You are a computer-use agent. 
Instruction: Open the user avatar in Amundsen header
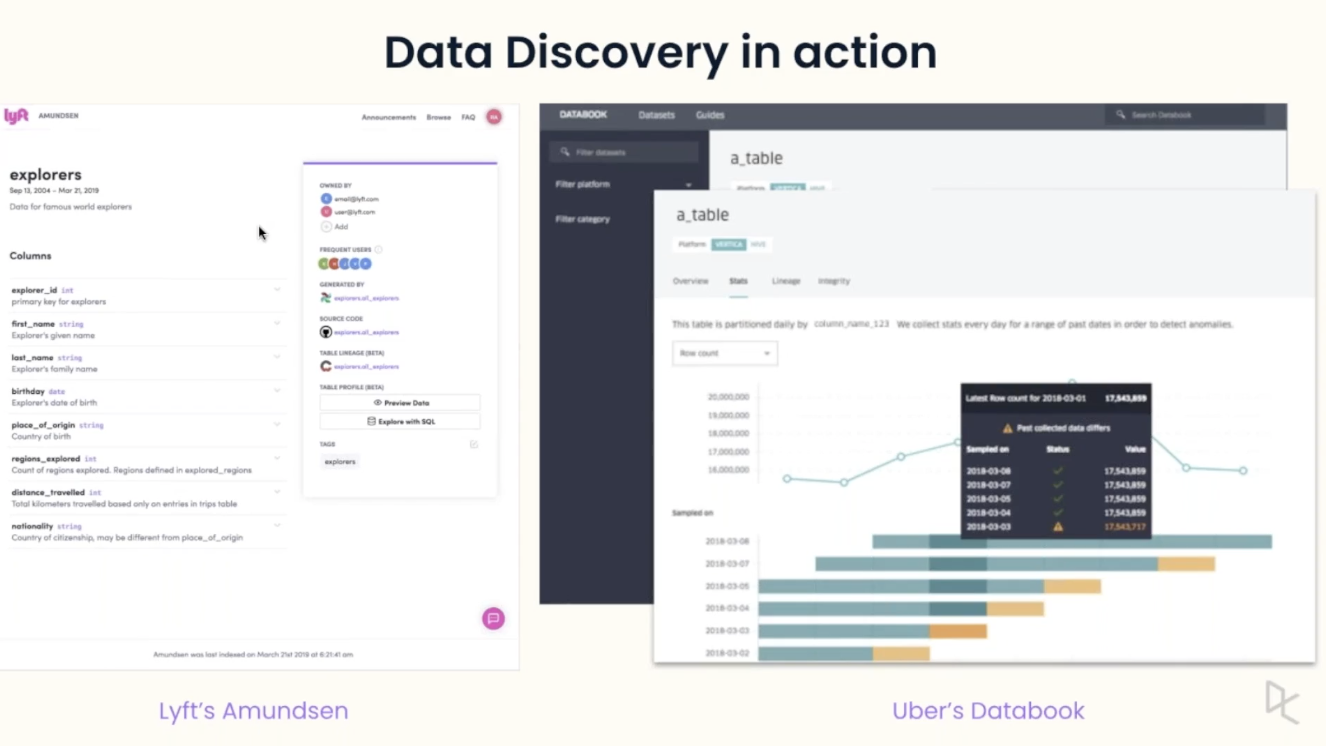pos(494,117)
